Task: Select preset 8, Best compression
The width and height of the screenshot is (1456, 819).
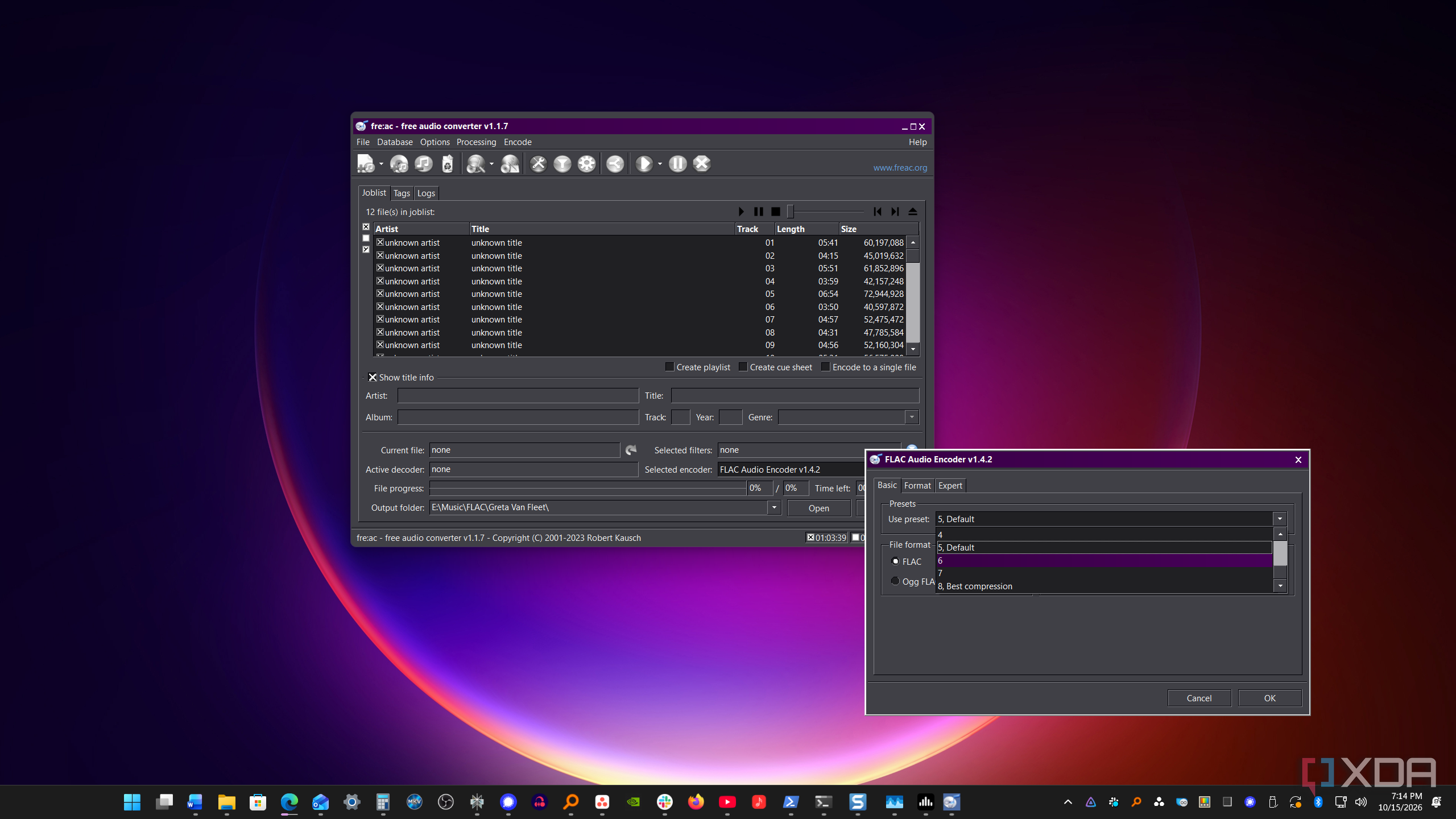Action: pos(1104,586)
